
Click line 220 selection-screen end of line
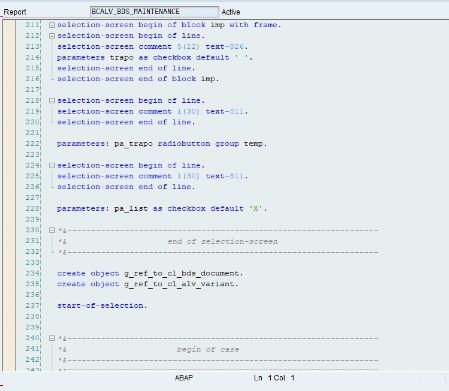126,122
